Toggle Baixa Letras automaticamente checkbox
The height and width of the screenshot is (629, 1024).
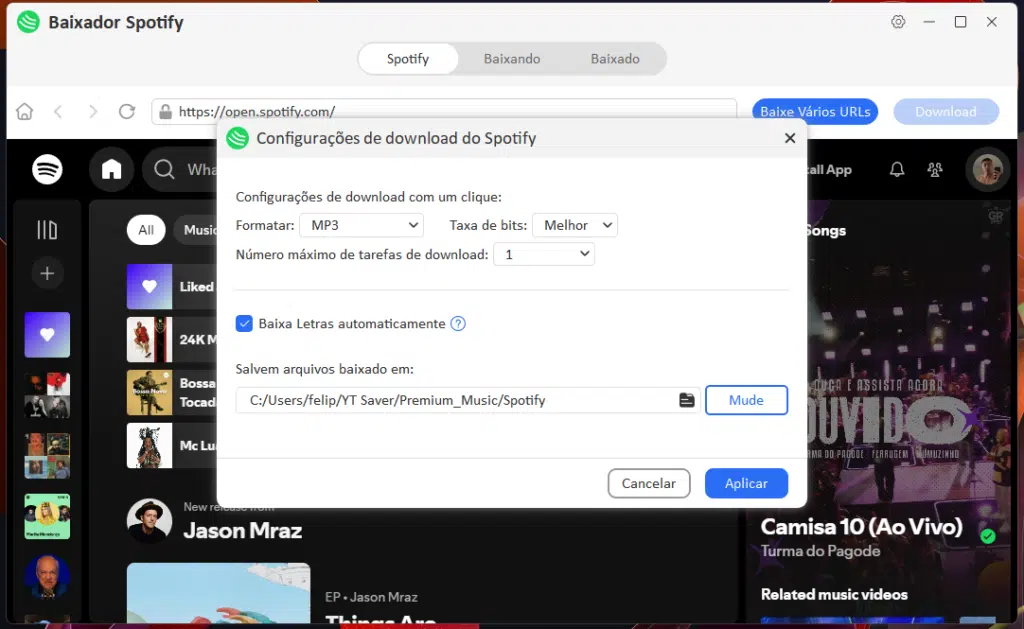(x=244, y=323)
